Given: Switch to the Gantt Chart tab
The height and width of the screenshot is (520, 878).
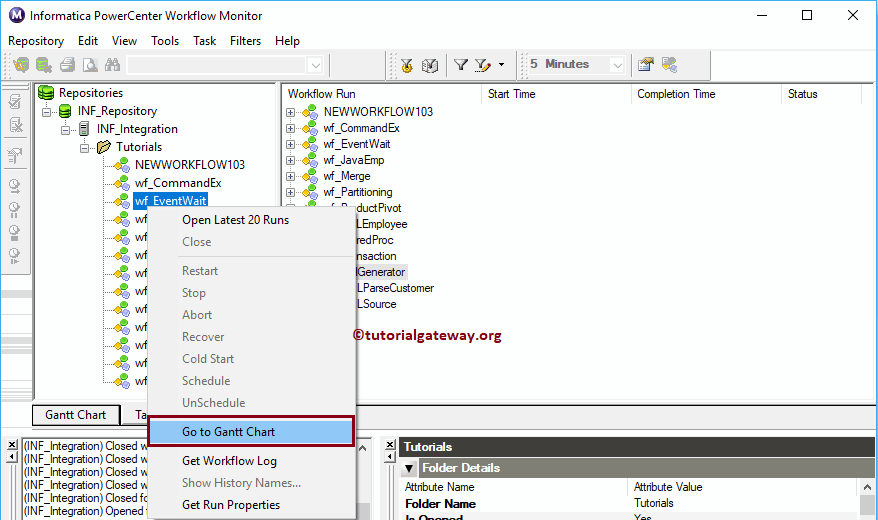Looking at the screenshot, I should pyautogui.click(x=76, y=415).
